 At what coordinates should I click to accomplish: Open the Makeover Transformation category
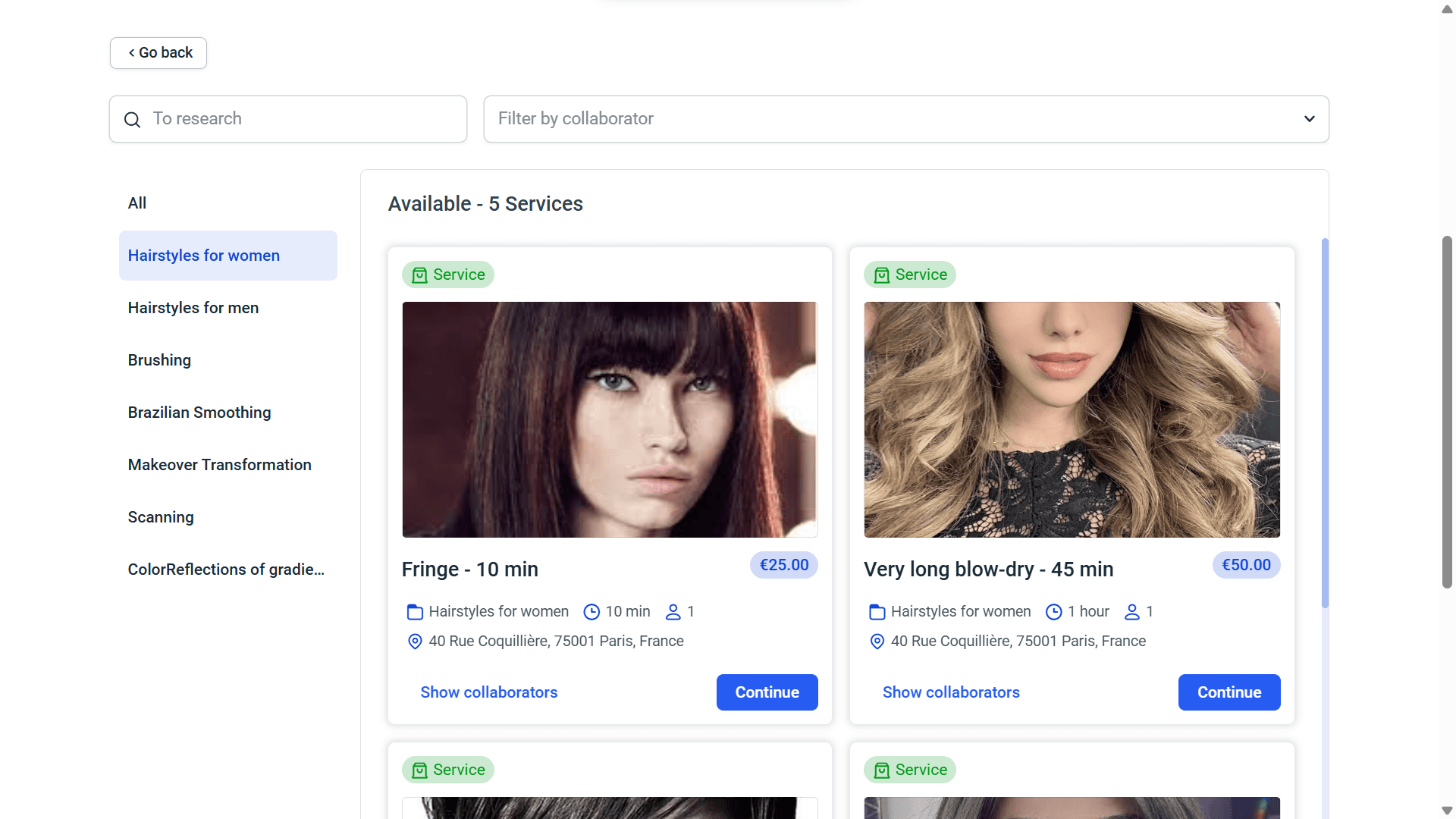click(x=219, y=465)
